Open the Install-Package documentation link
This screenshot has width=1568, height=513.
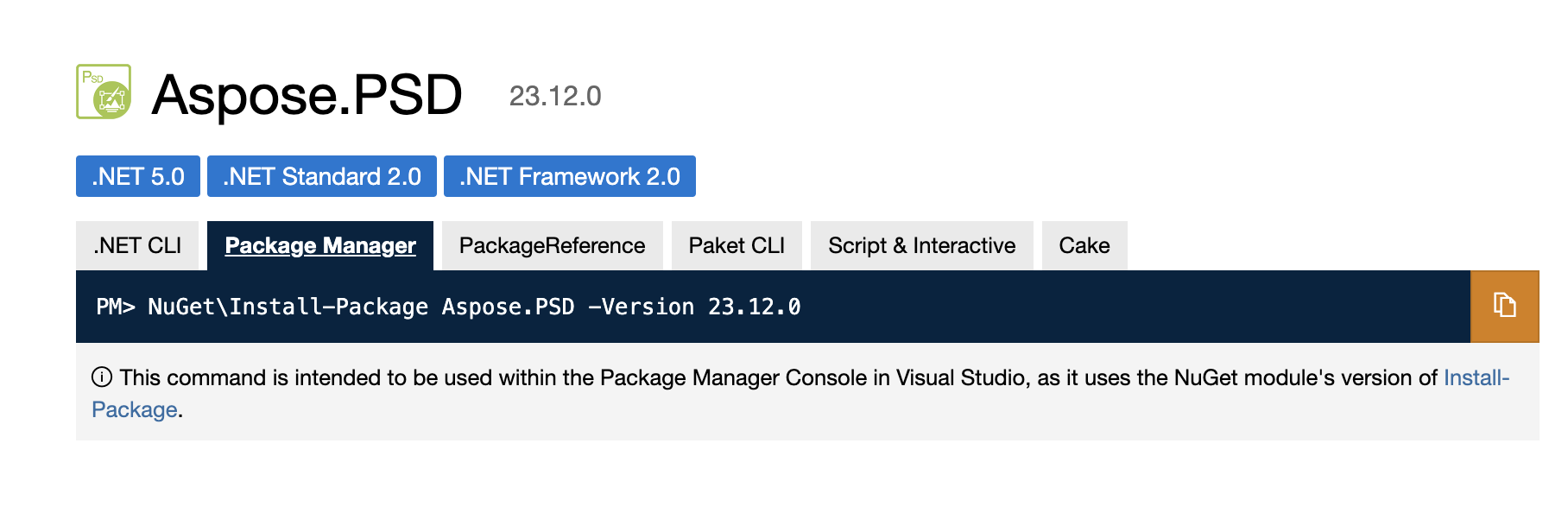point(1476,377)
